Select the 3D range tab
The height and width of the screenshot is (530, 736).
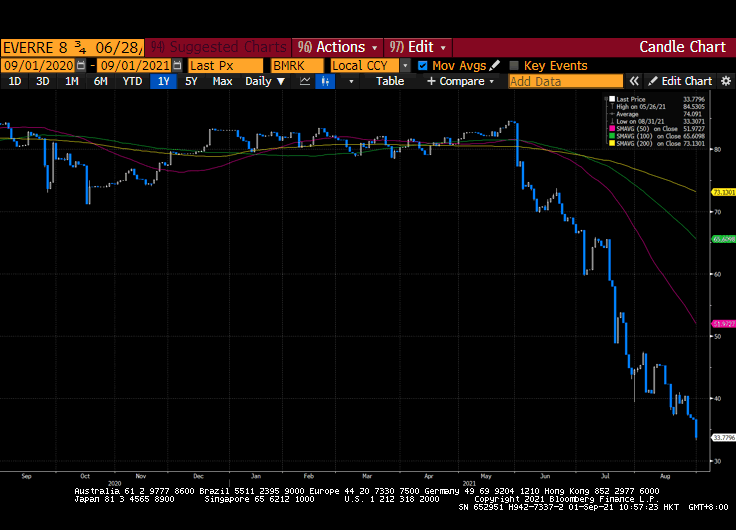coord(43,81)
